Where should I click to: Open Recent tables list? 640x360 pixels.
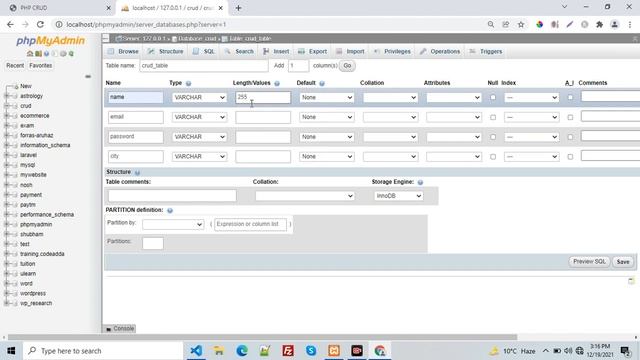[15, 65]
